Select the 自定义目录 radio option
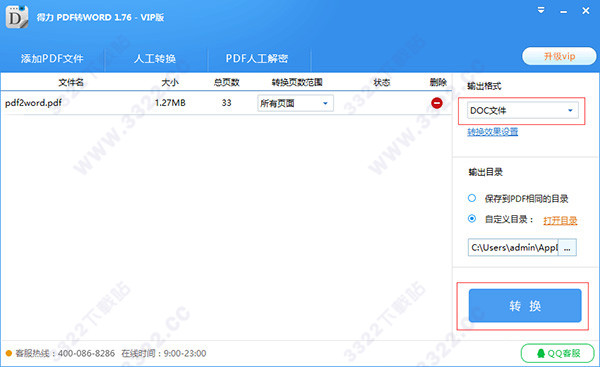 coord(472,219)
